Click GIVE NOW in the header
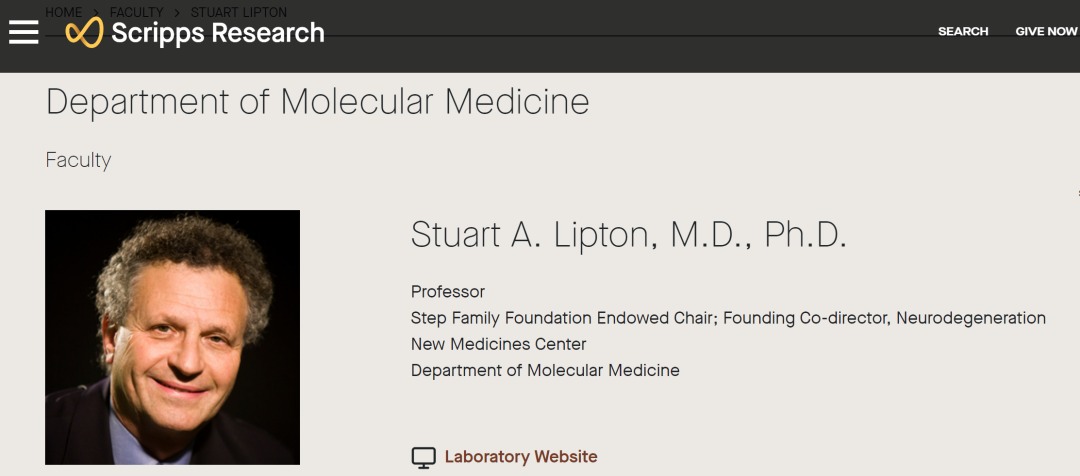This screenshot has width=1080, height=476. pos(1046,31)
